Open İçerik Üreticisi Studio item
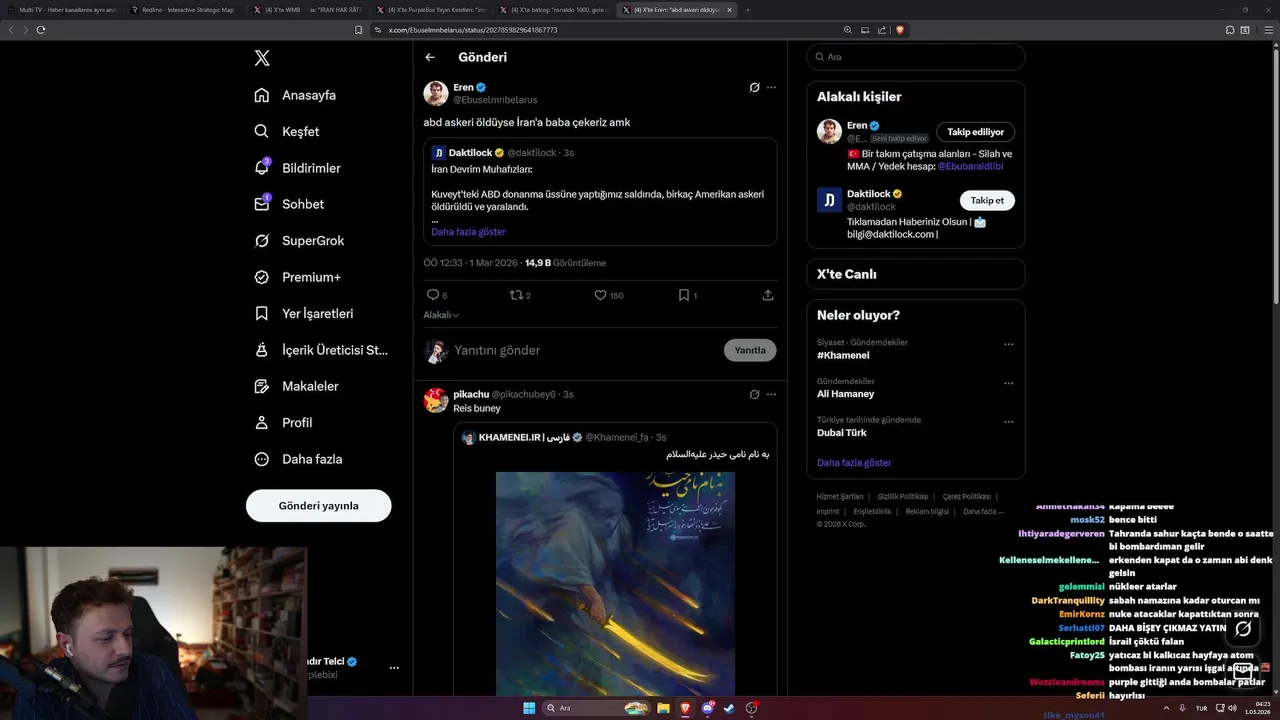This screenshot has width=1280, height=720. (x=320, y=350)
